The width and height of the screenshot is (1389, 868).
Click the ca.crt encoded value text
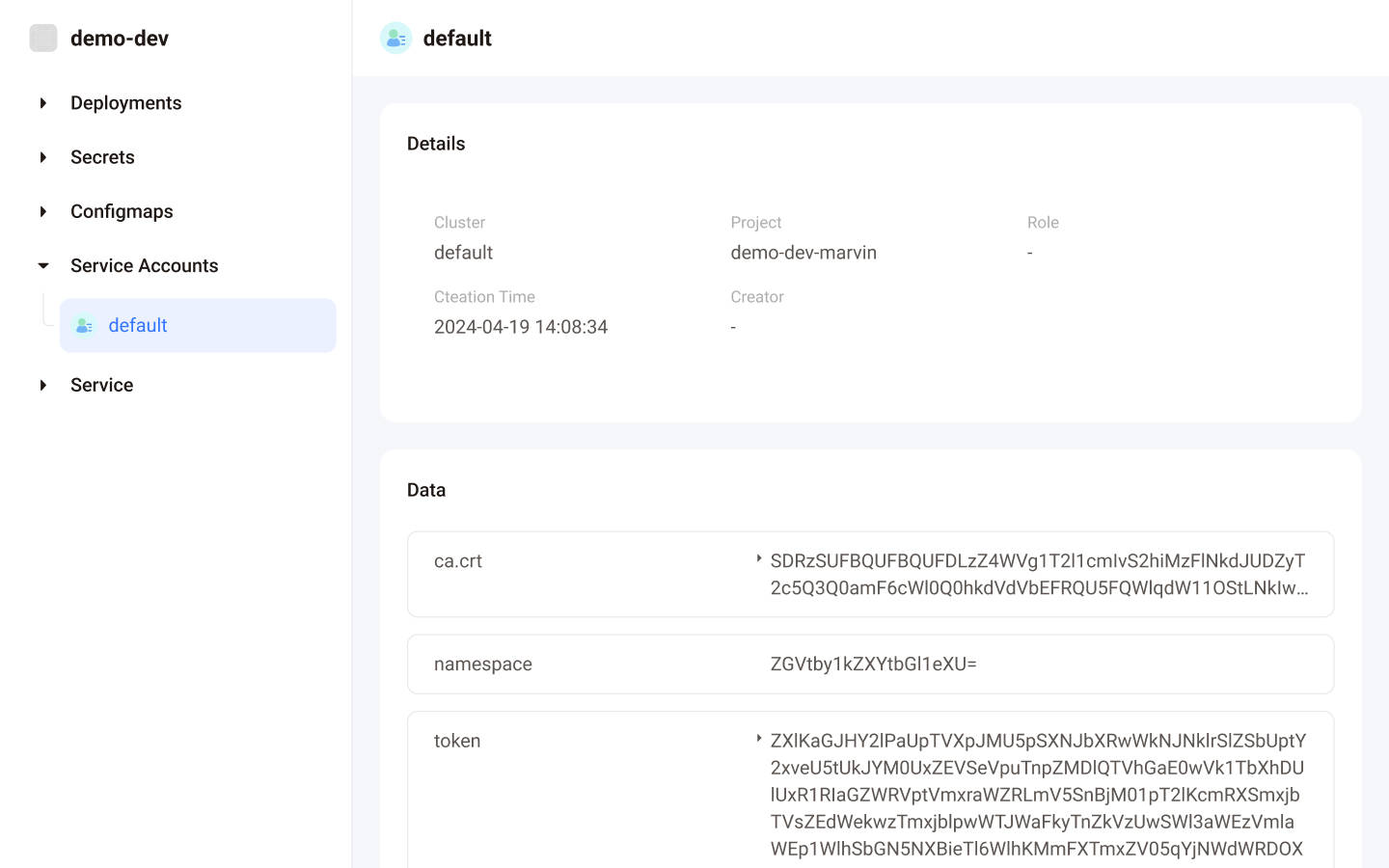[1038, 574]
